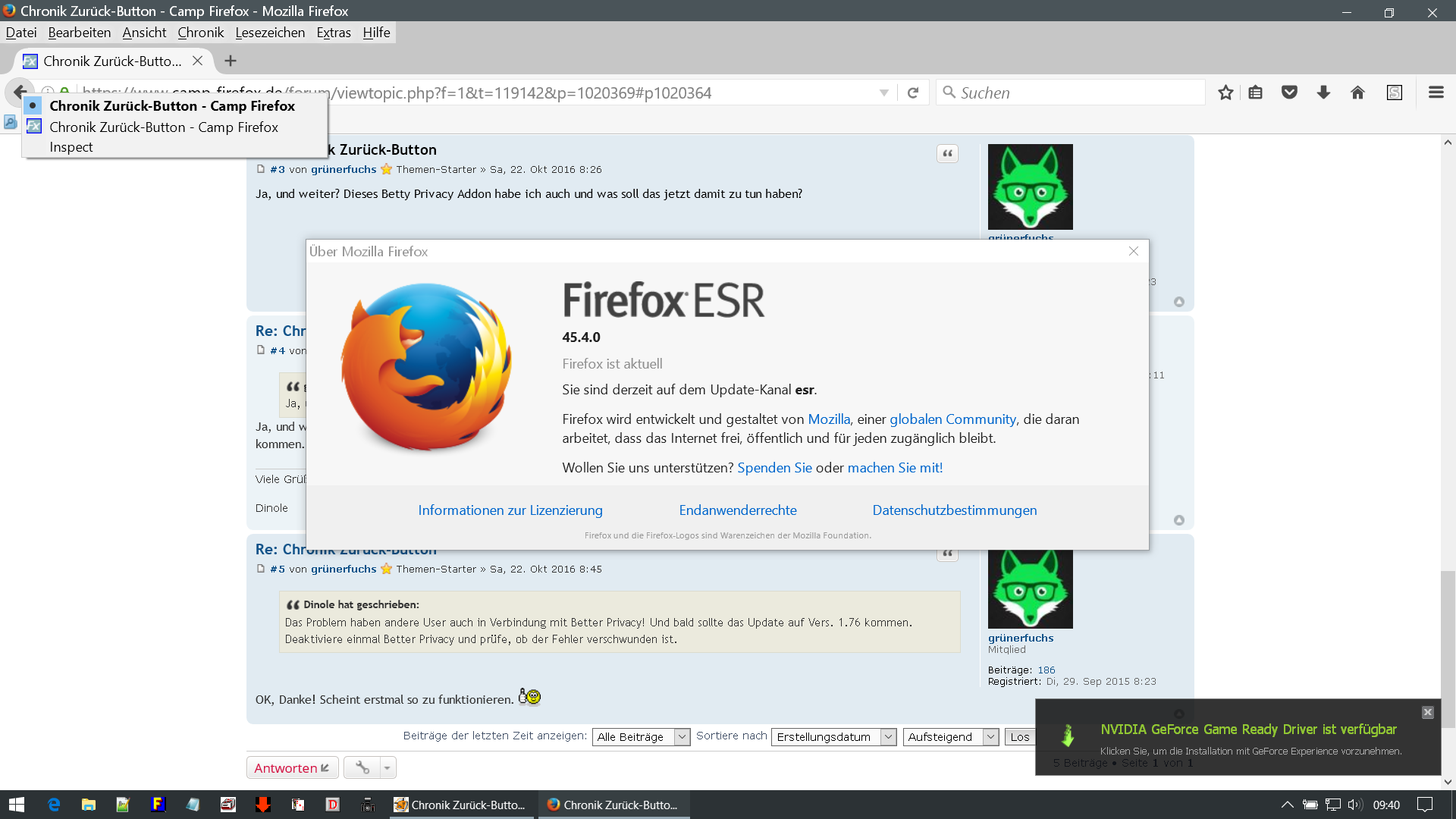Go to Home page icon
The image size is (1456, 819).
point(1357,93)
